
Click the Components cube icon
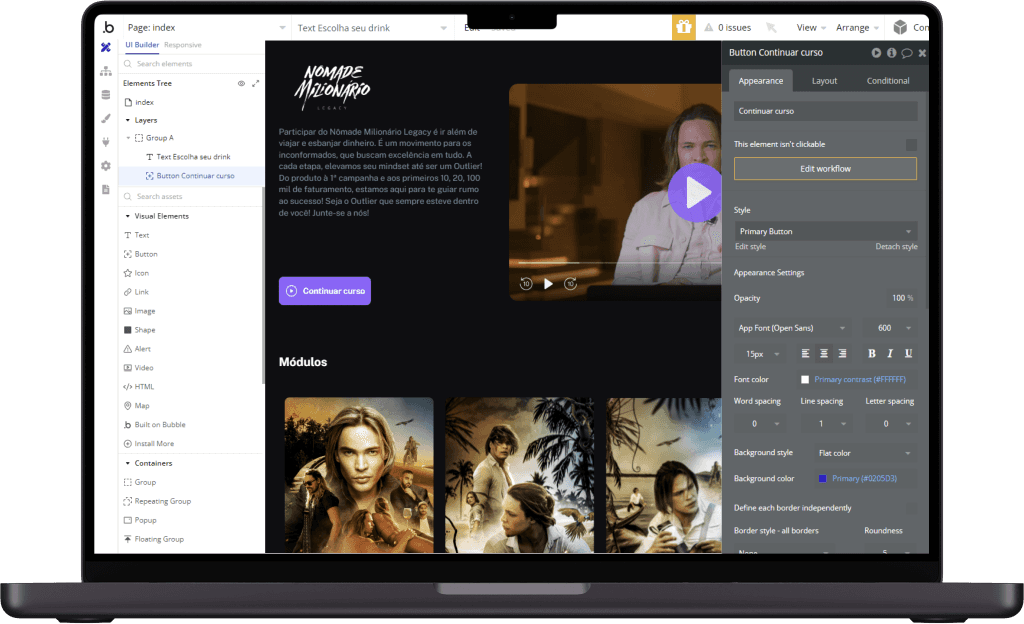click(900, 27)
